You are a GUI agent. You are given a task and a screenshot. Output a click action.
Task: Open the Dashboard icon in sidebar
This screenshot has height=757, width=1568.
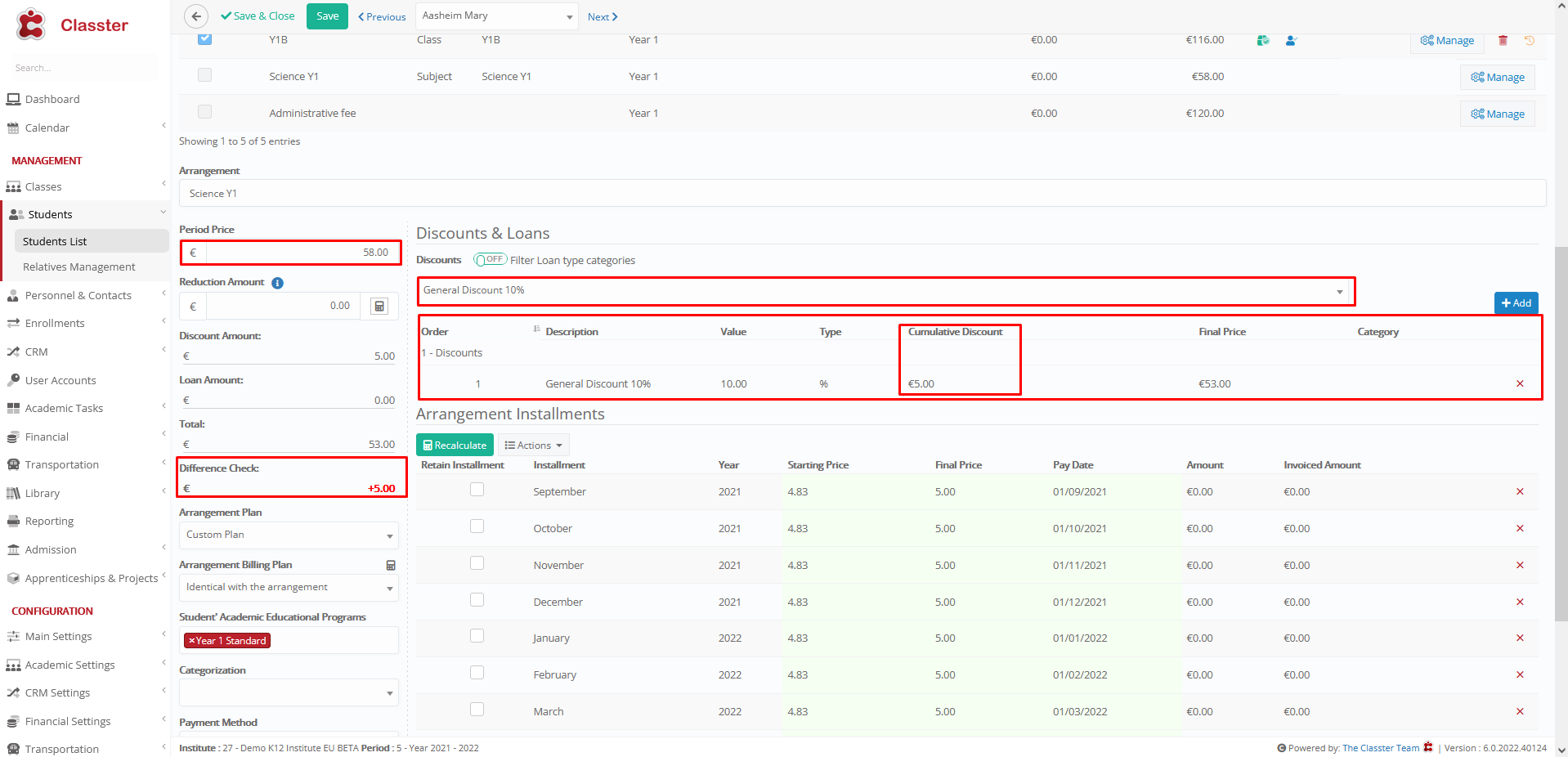[13, 99]
